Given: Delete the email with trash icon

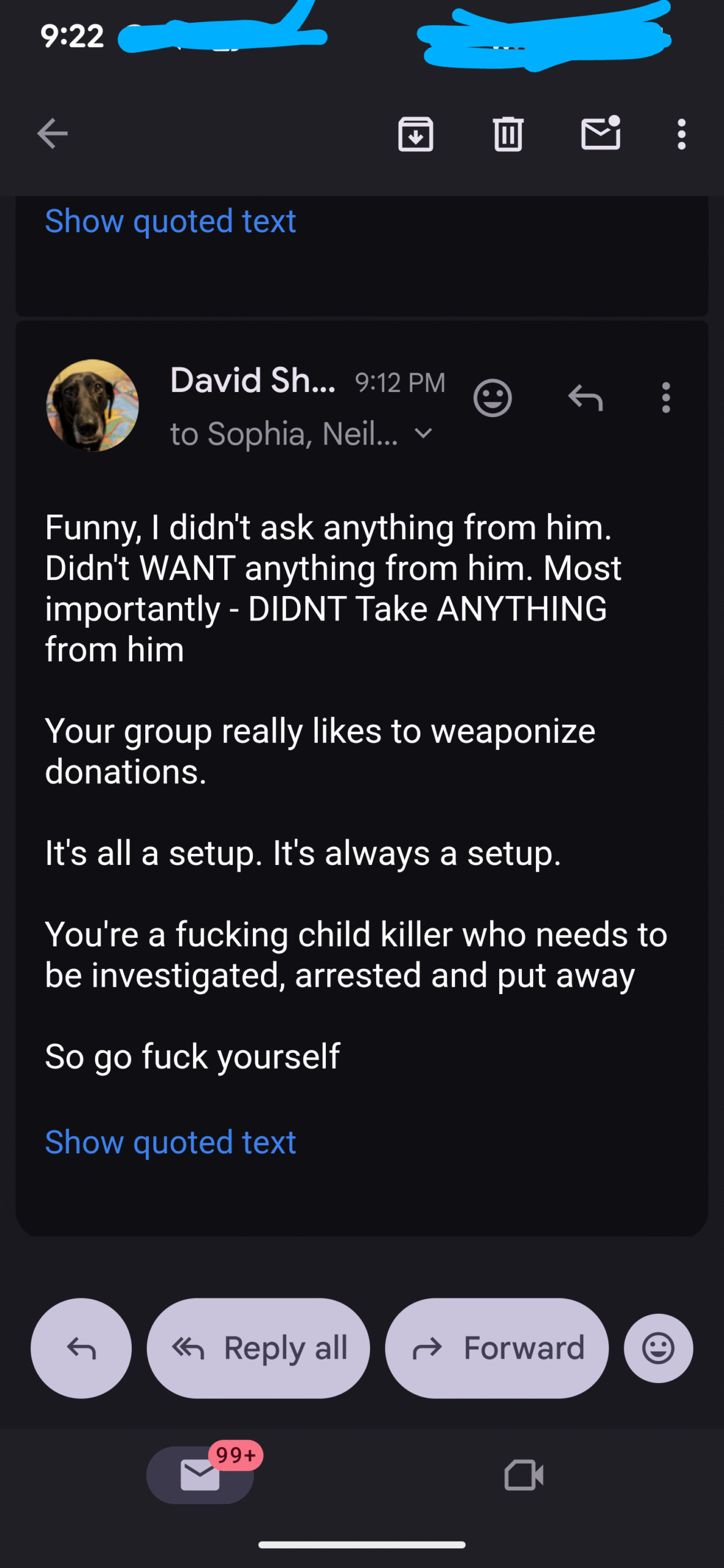Looking at the screenshot, I should (508, 134).
